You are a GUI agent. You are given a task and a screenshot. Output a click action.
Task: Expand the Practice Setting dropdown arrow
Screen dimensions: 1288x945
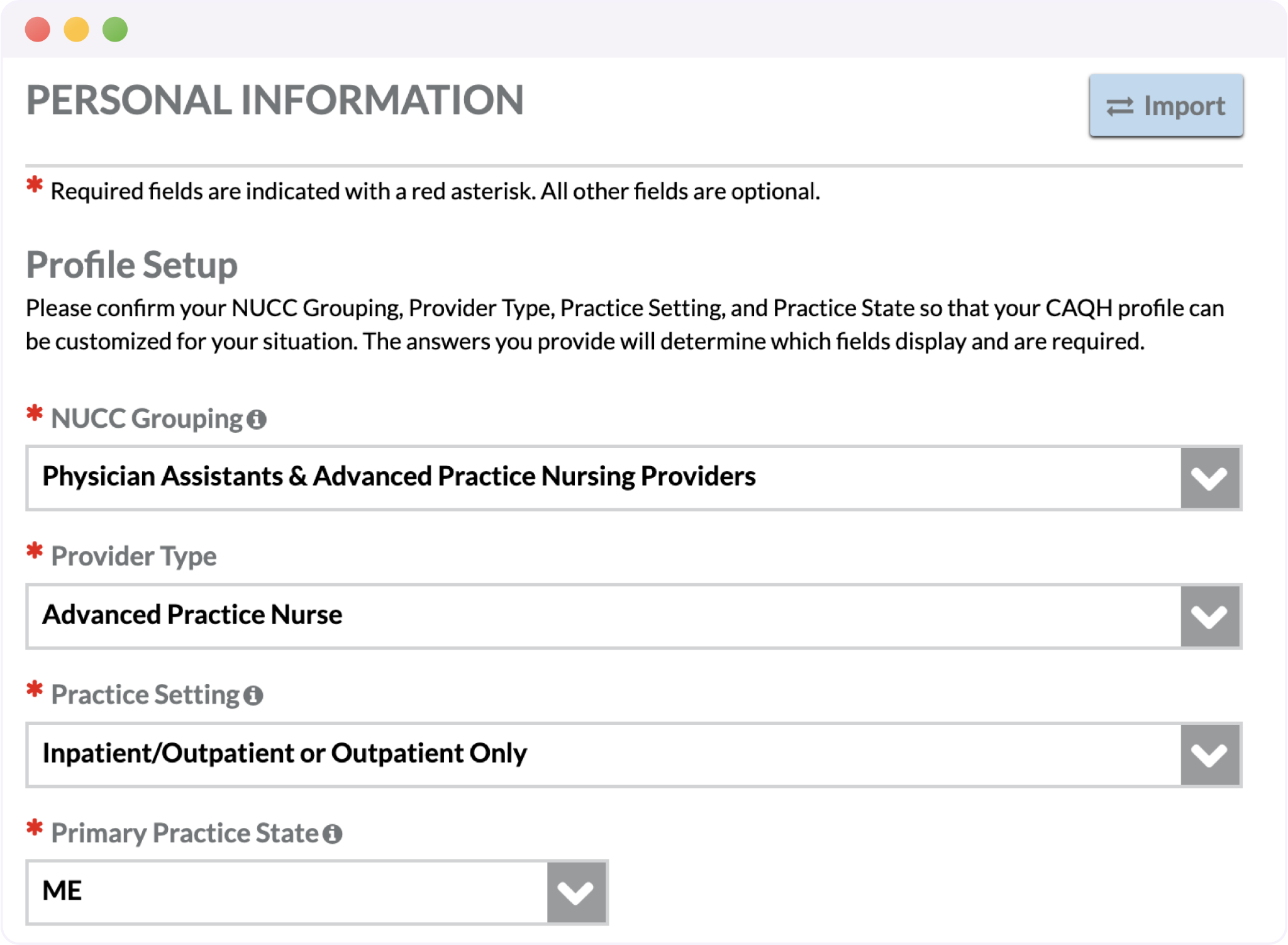click(1209, 755)
